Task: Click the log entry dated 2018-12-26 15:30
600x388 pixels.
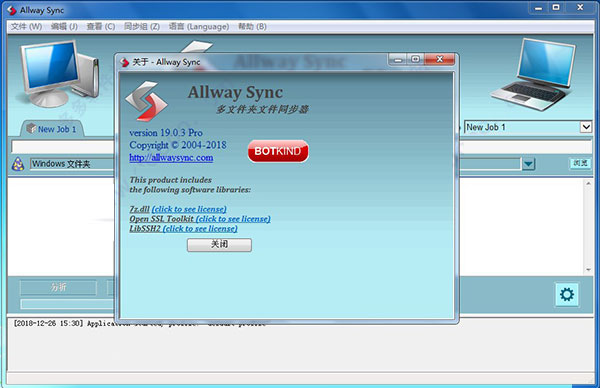Action: (140, 324)
